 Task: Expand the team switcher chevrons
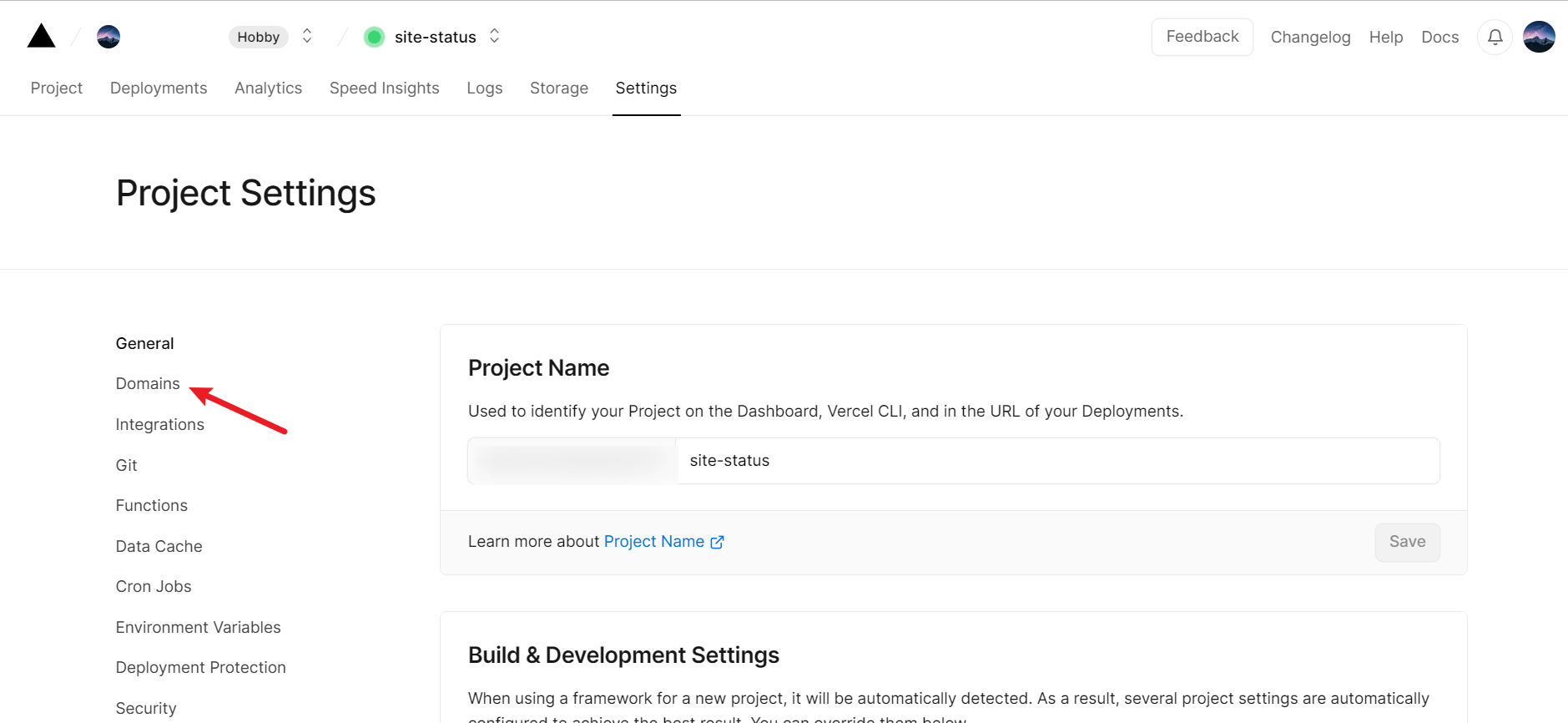coord(307,36)
